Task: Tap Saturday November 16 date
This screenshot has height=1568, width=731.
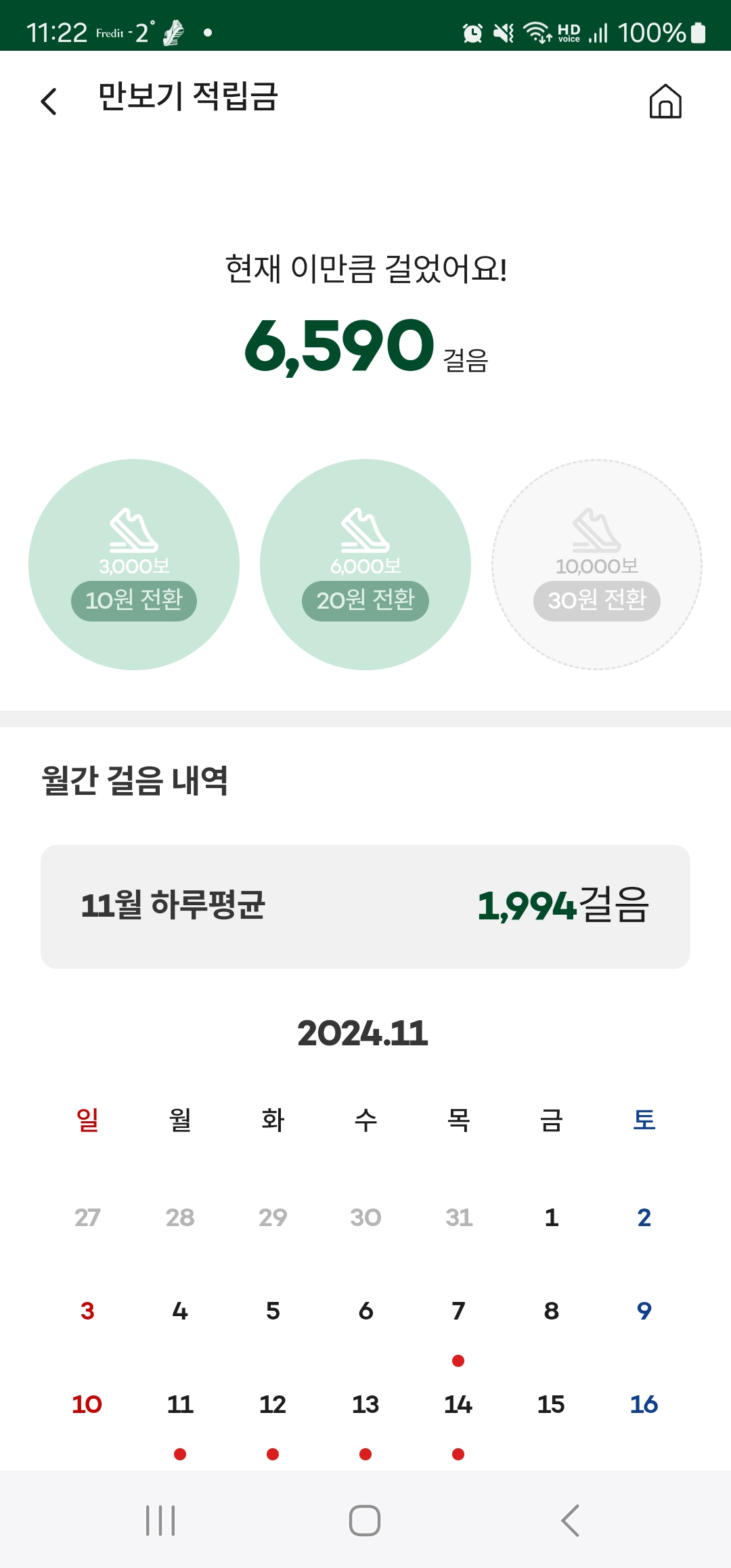Action: (644, 1404)
